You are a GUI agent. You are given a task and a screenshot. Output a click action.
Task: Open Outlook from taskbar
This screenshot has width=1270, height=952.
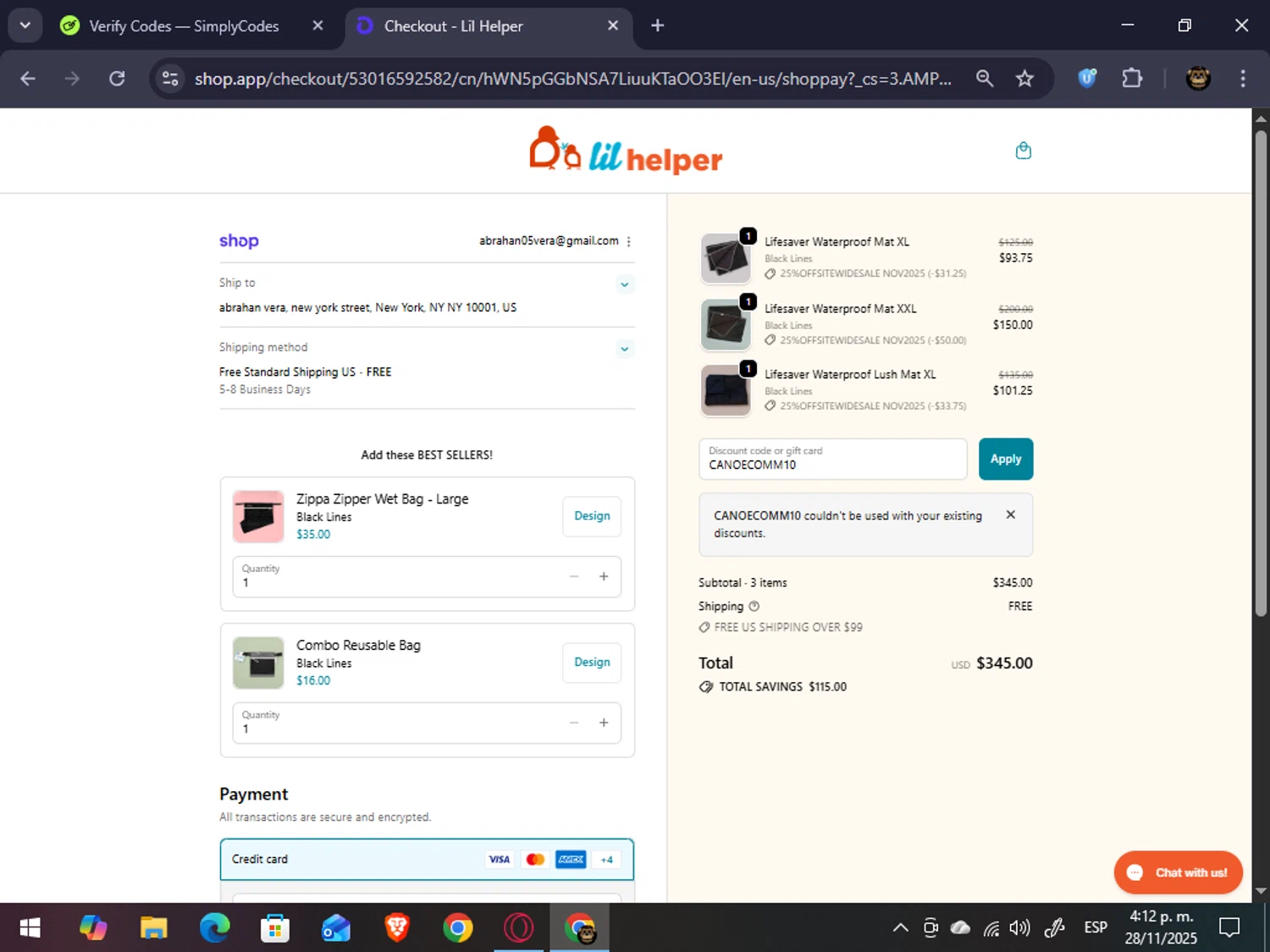click(336, 928)
